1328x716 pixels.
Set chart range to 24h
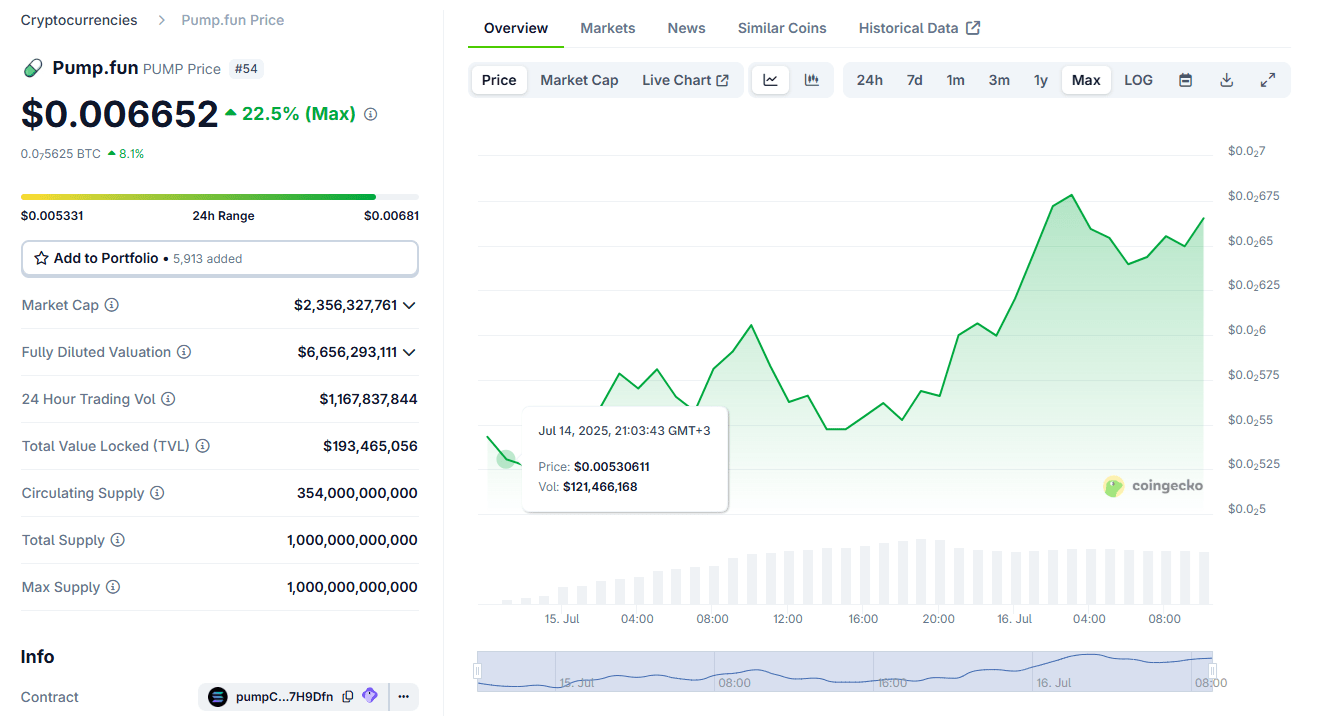click(870, 80)
